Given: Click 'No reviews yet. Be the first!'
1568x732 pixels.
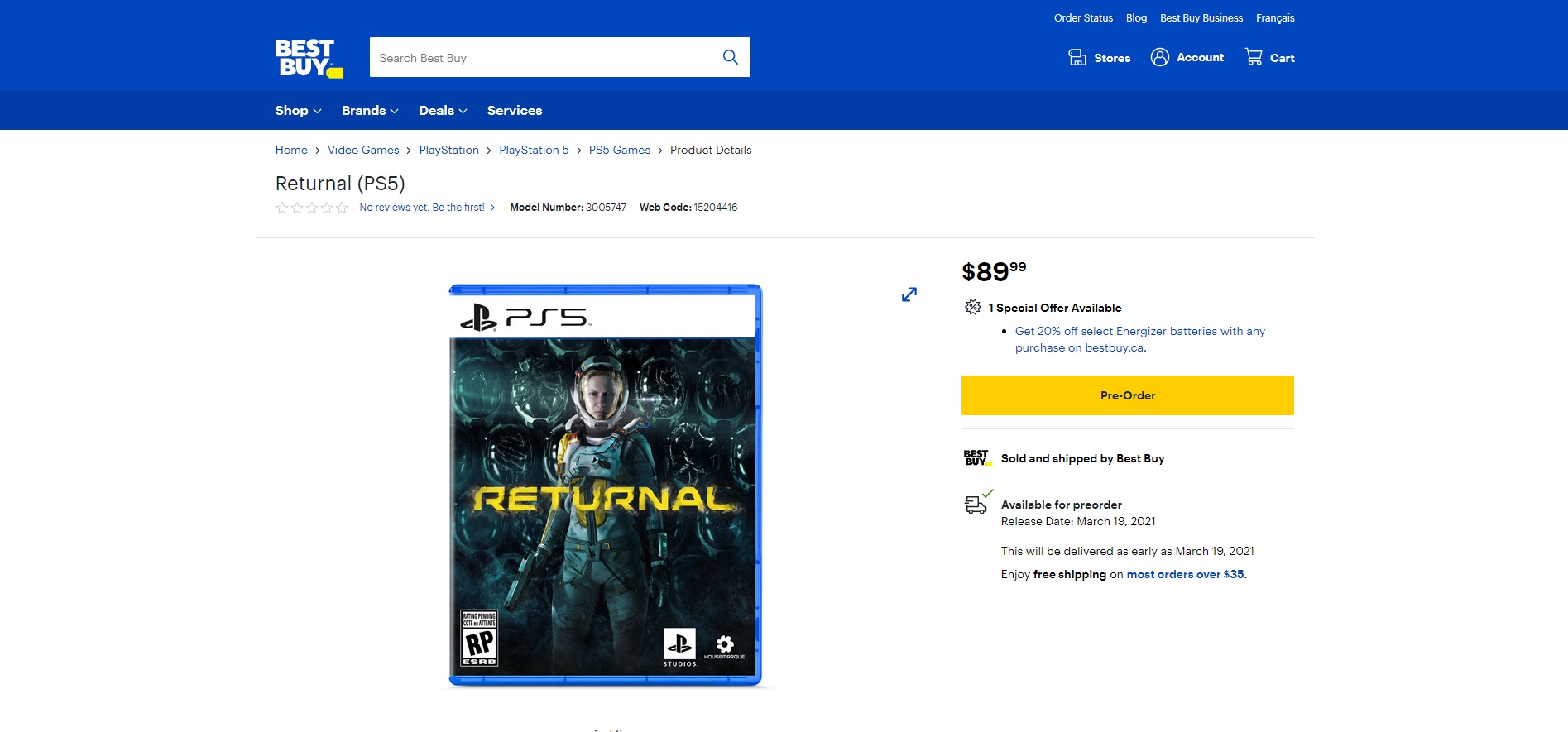Looking at the screenshot, I should click(x=422, y=208).
